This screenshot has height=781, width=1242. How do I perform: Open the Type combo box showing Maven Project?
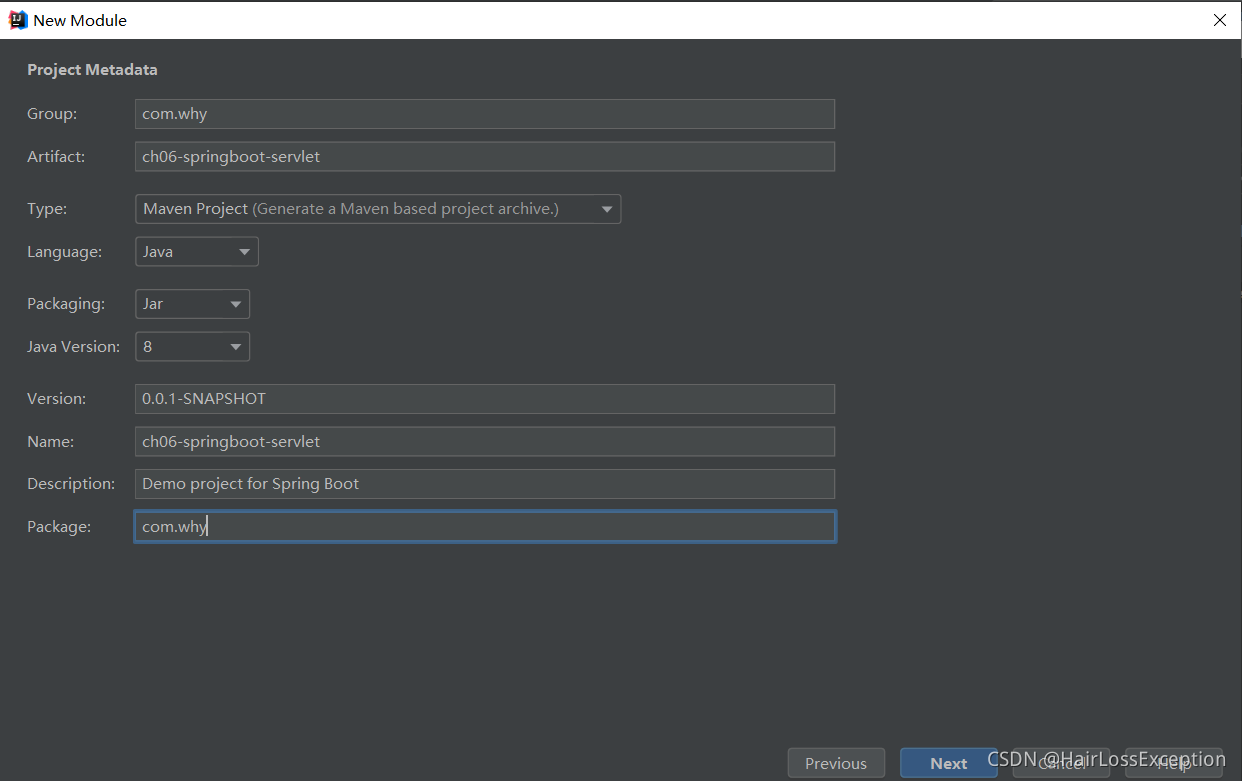click(x=378, y=208)
